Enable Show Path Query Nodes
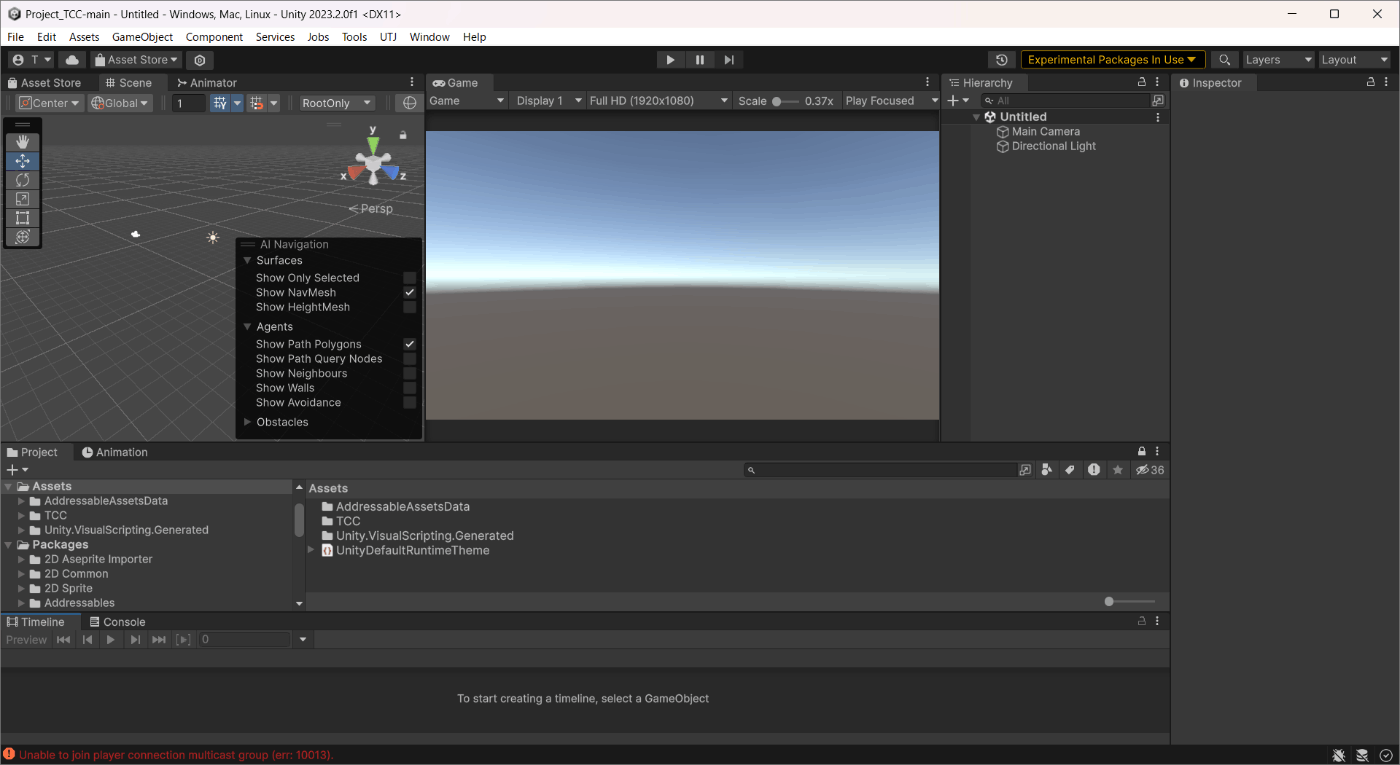 [409, 359]
